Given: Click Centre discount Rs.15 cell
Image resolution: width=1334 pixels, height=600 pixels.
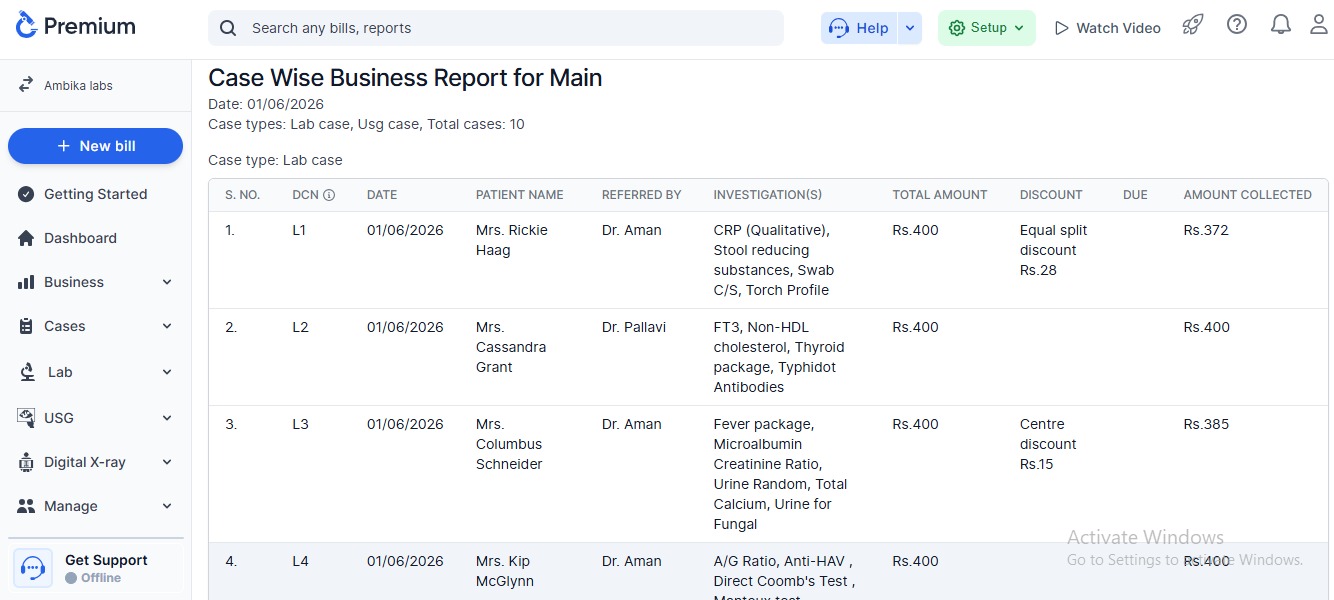Looking at the screenshot, I should coord(1048,444).
